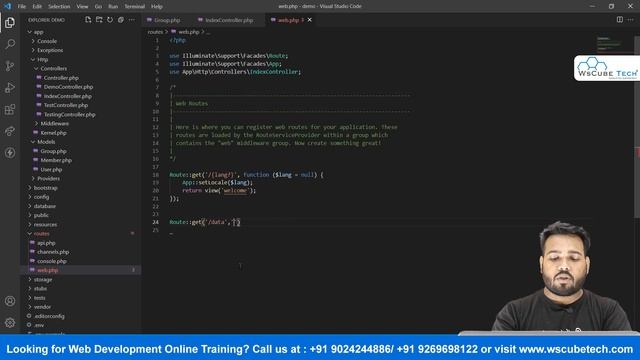
Task: Open editor more actions menu
Action: (631, 20)
